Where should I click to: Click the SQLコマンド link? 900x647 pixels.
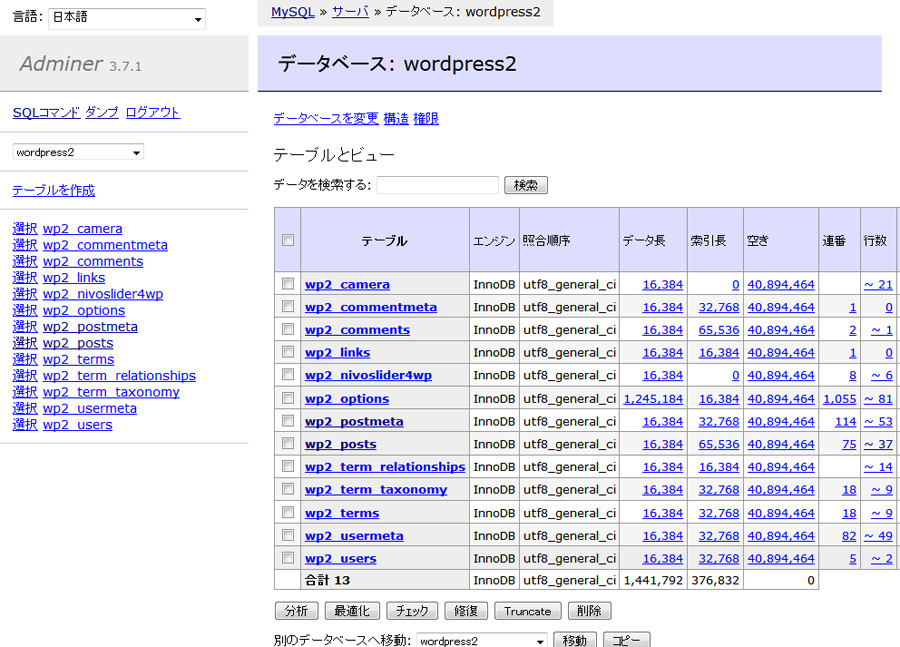pyautogui.click(x=46, y=112)
